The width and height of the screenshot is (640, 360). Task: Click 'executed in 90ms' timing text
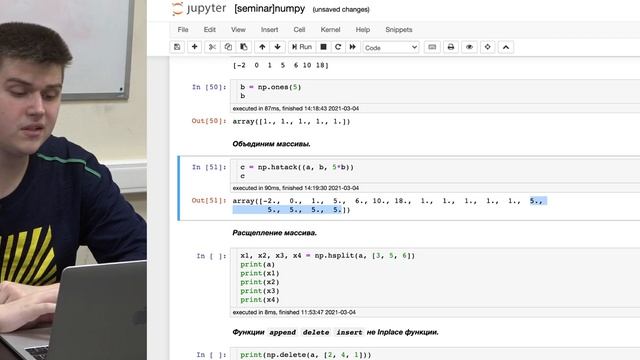pyautogui.click(x=296, y=188)
